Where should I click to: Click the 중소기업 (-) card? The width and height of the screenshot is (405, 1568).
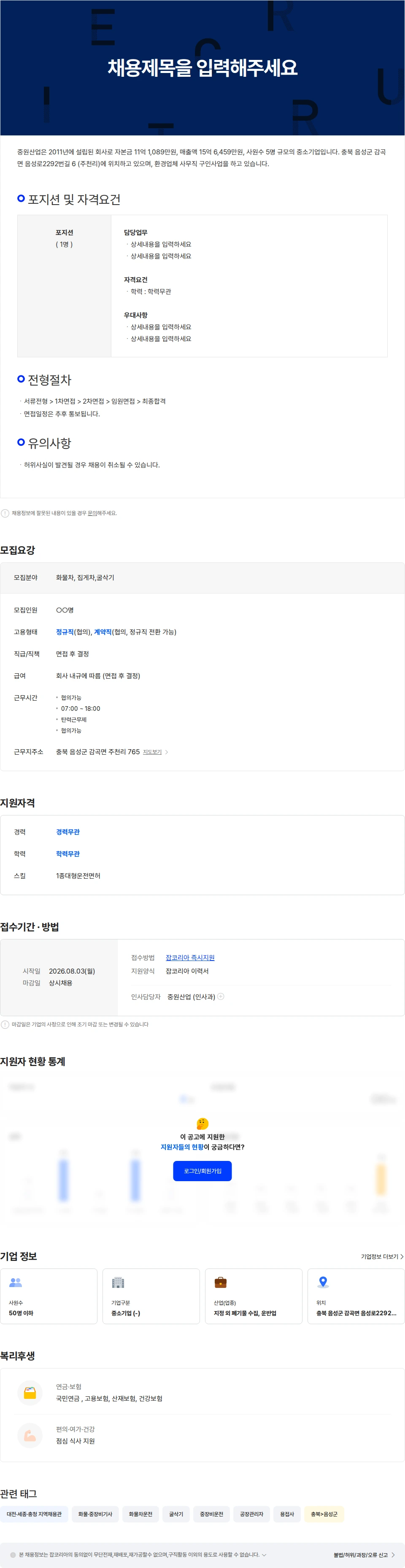[151, 1296]
